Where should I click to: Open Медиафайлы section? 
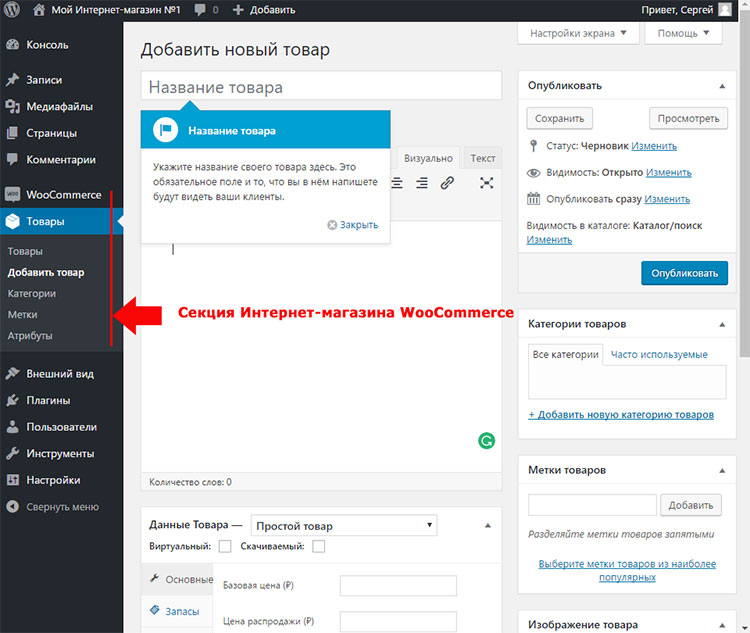pos(61,107)
